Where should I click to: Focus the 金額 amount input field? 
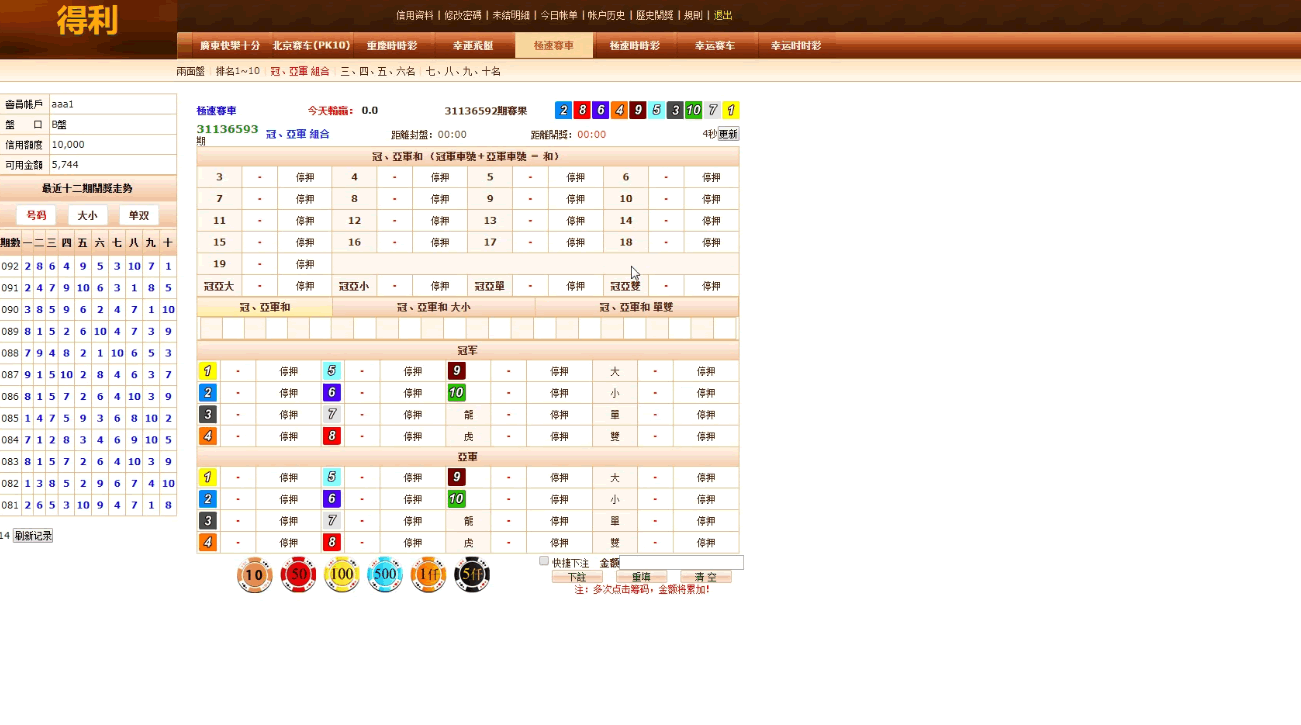pyautogui.click(x=681, y=563)
